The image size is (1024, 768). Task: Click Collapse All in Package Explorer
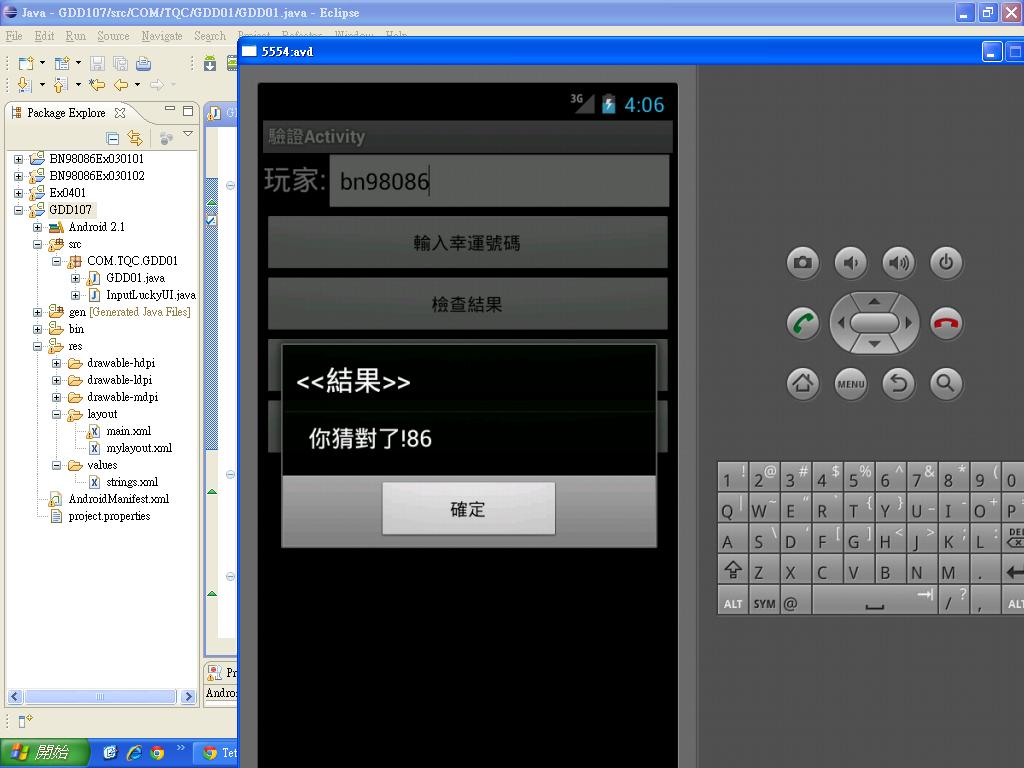(113, 138)
